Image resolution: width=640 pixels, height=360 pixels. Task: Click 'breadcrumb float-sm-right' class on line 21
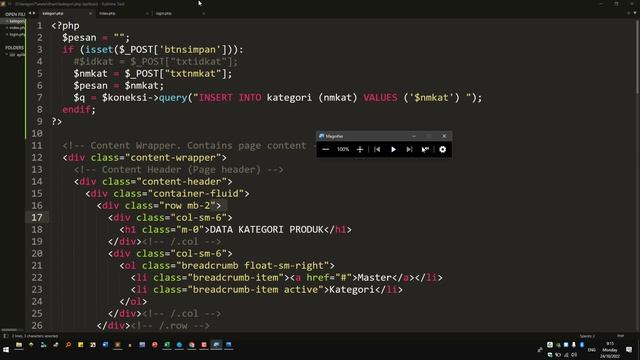(252, 266)
